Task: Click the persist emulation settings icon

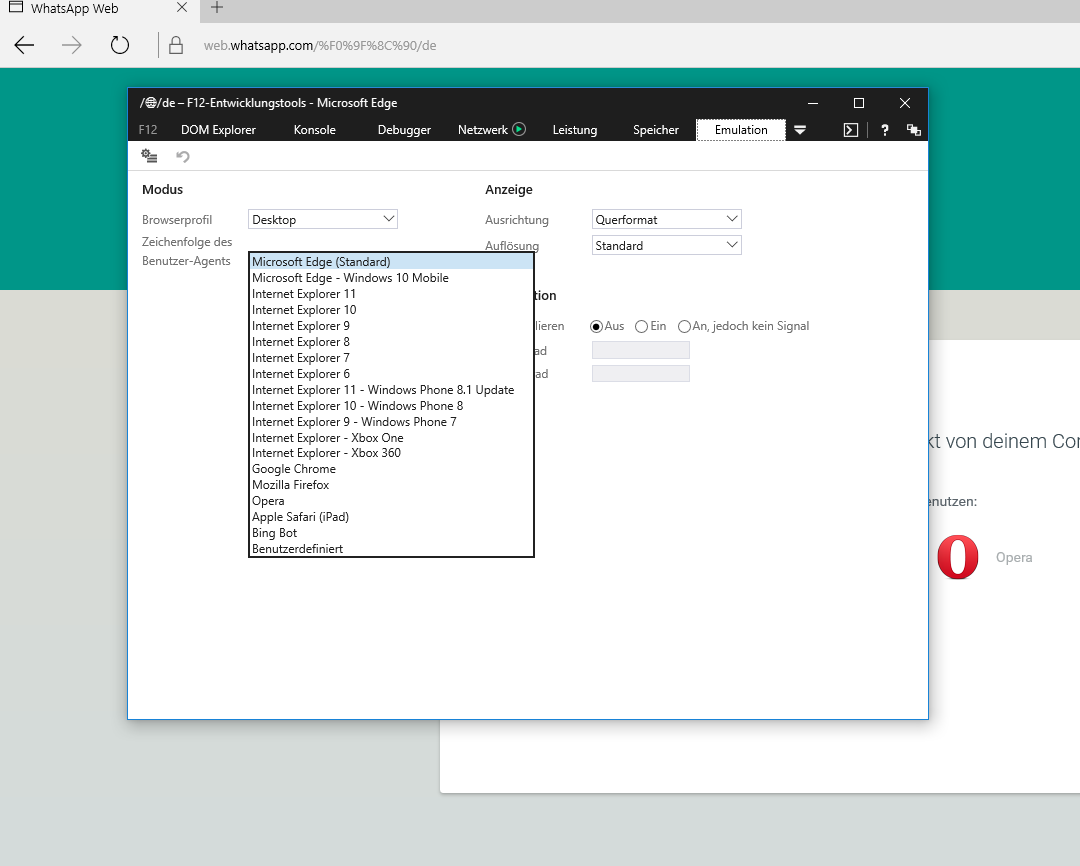Action: click(x=149, y=156)
